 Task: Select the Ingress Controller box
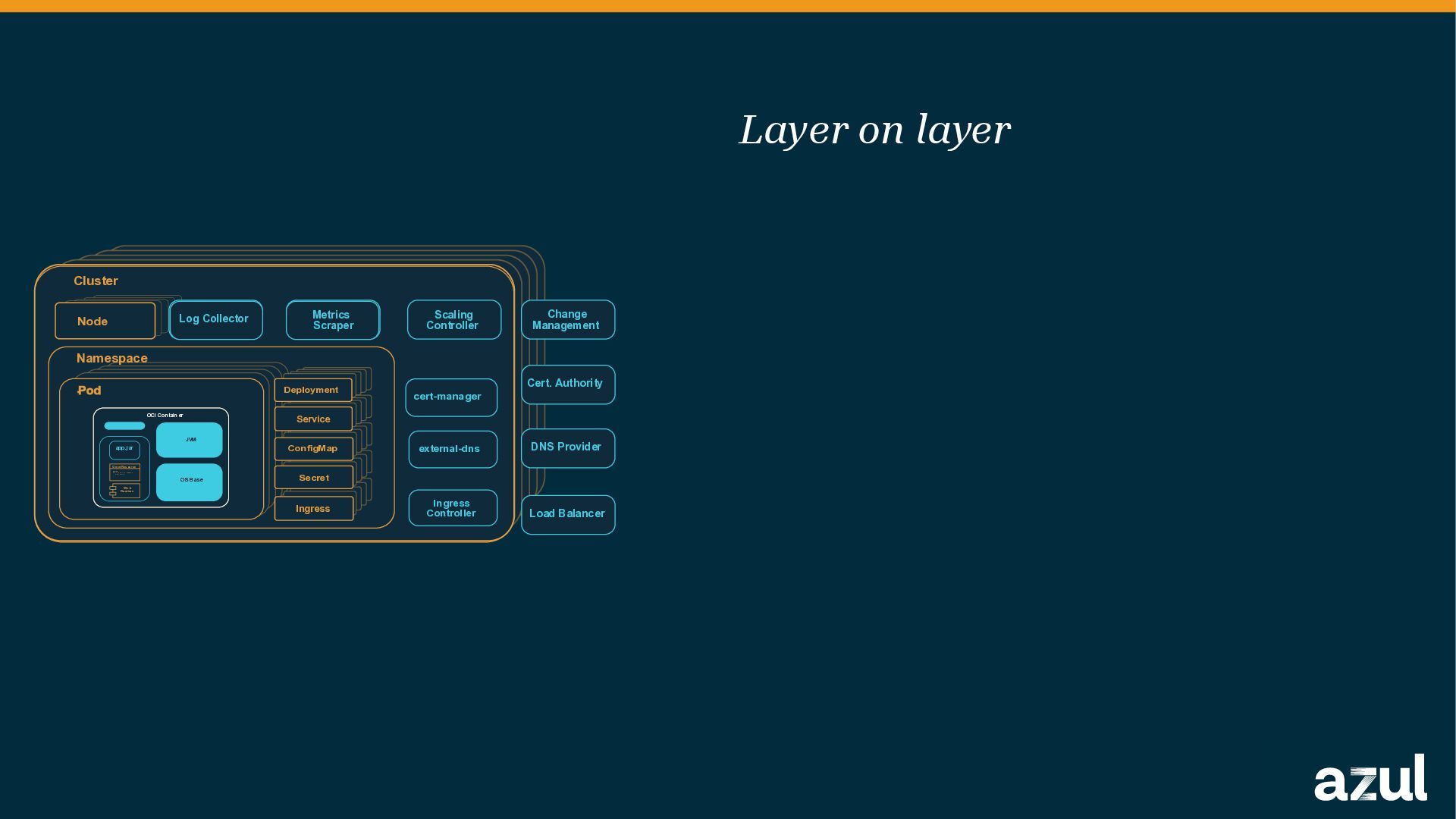tap(452, 508)
